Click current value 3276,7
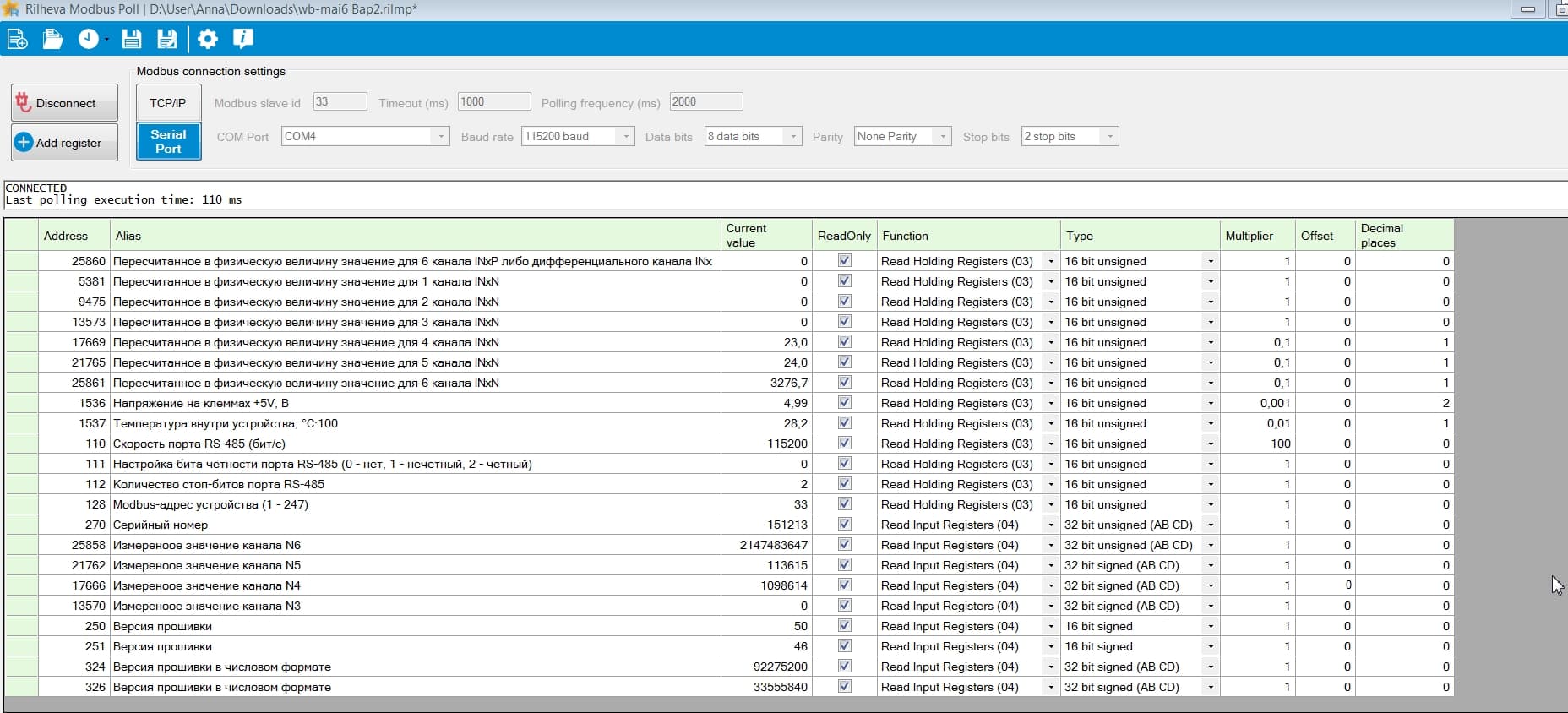1568x713 pixels. coord(766,383)
